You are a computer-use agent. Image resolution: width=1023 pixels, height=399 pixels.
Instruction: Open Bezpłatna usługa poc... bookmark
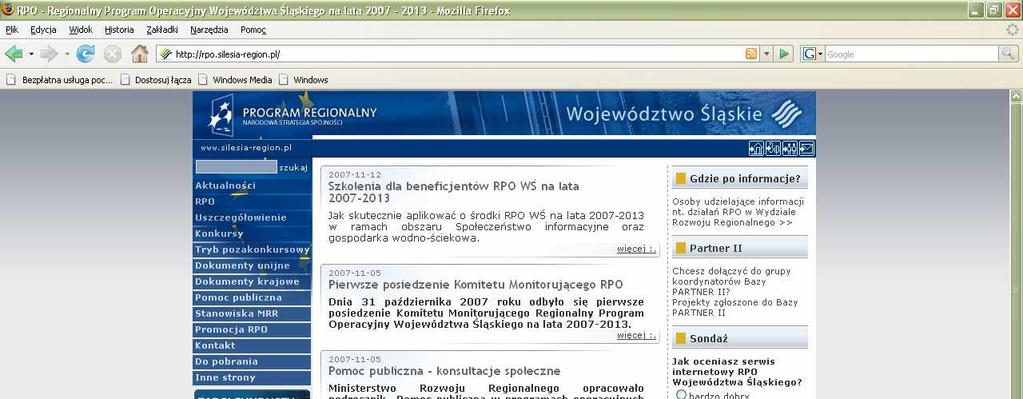coord(59,80)
